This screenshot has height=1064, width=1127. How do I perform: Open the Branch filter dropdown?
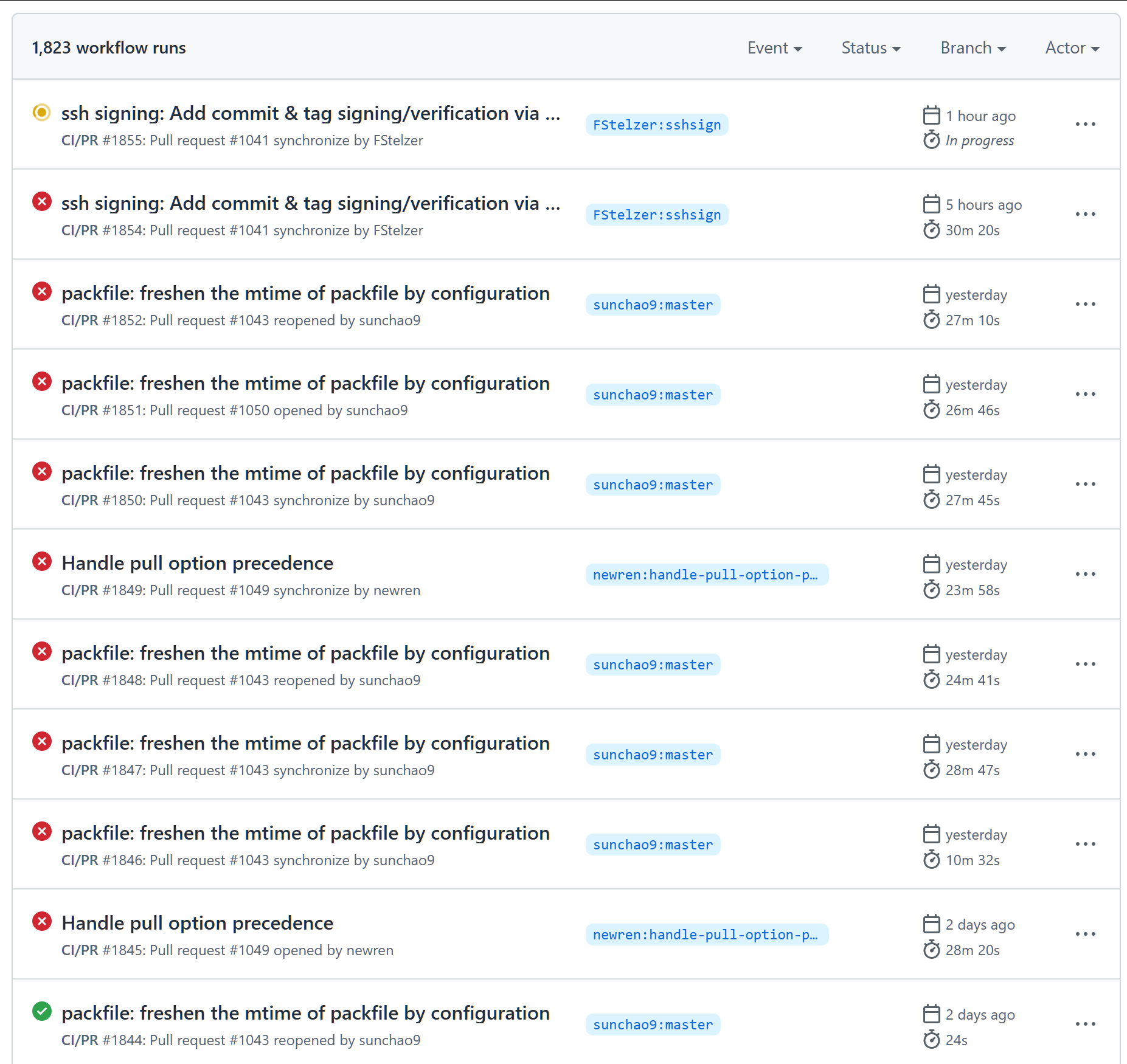pos(973,48)
